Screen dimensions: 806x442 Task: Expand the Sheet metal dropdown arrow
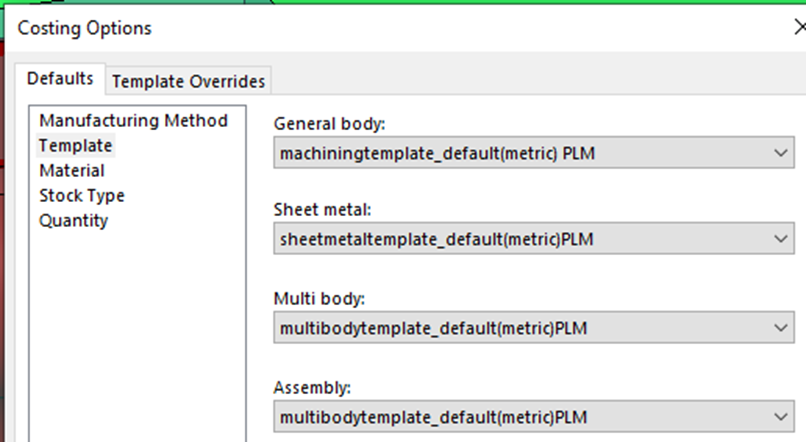pyautogui.click(x=780, y=238)
